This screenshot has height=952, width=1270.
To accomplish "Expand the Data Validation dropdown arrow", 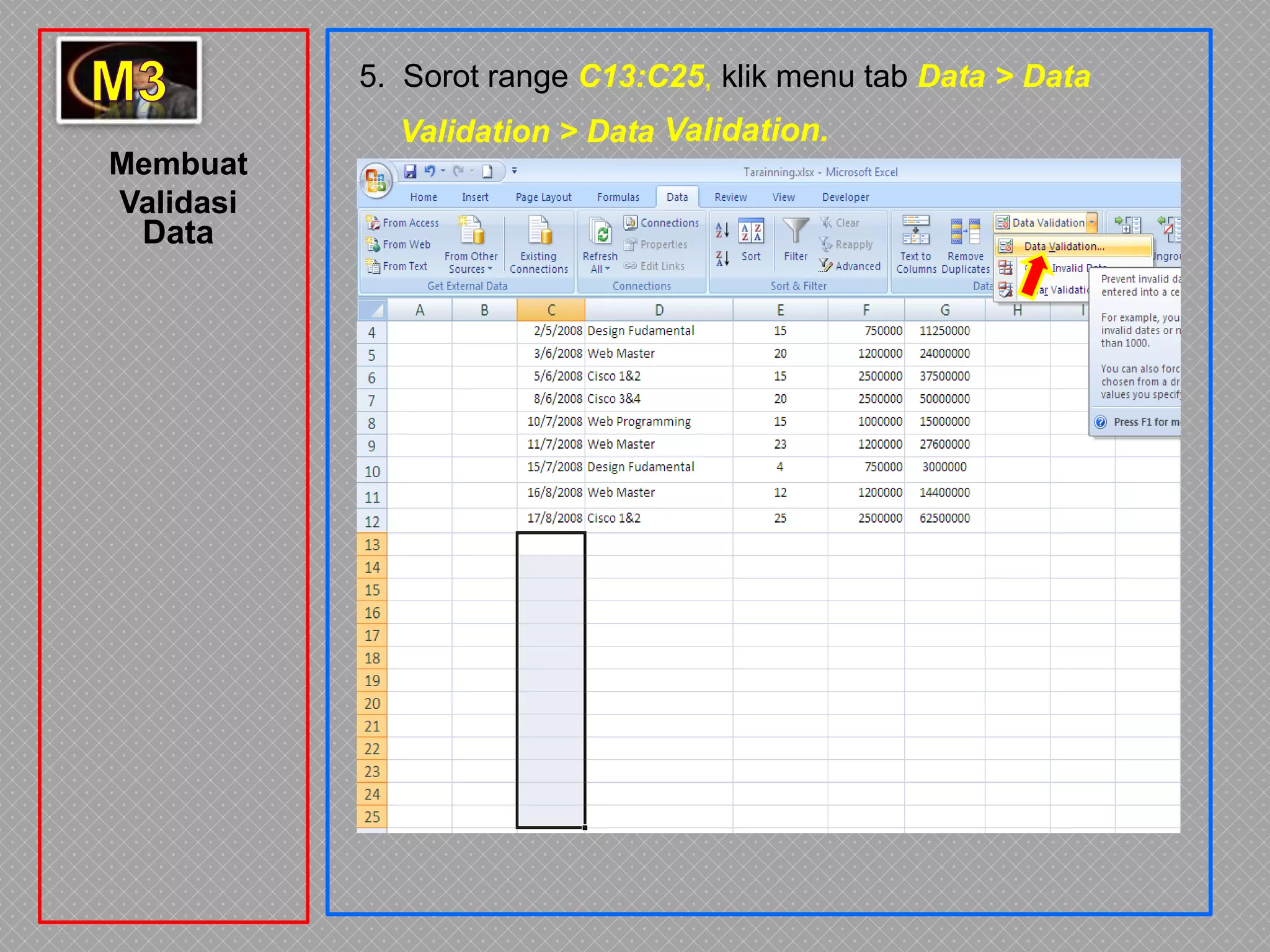I will [x=1091, y=223].
